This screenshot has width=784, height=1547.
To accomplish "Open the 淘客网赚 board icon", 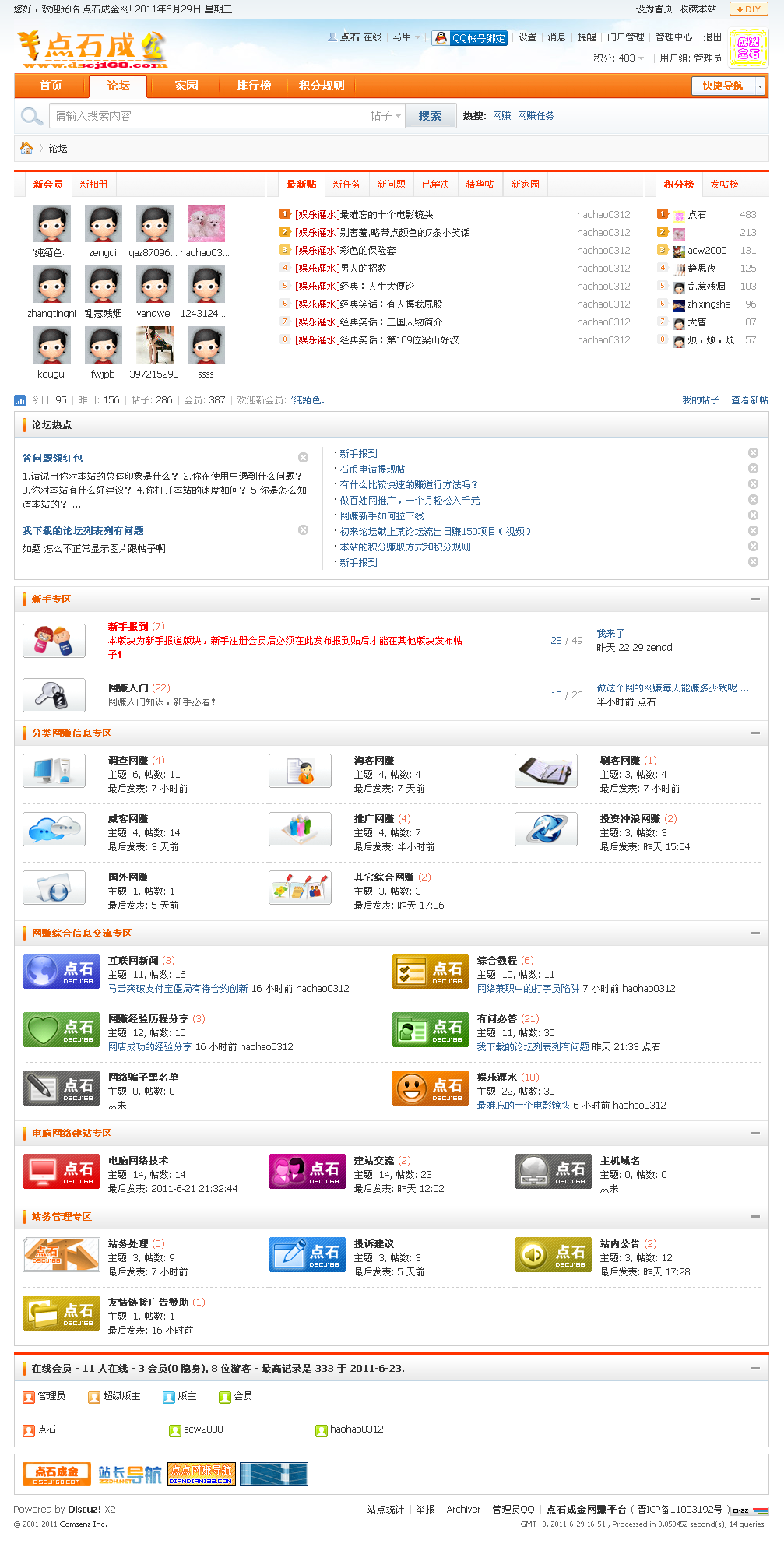I will pos(300,771).
